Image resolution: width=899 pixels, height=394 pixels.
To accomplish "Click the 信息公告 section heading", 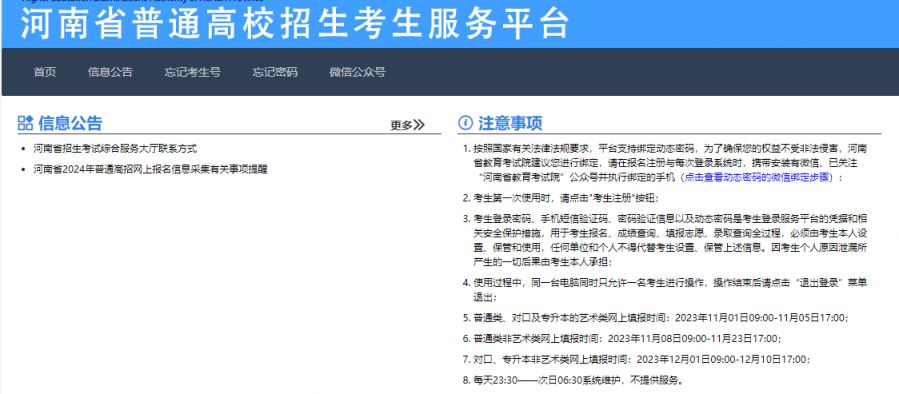I will pyautogui.click(x=70, y=123).
